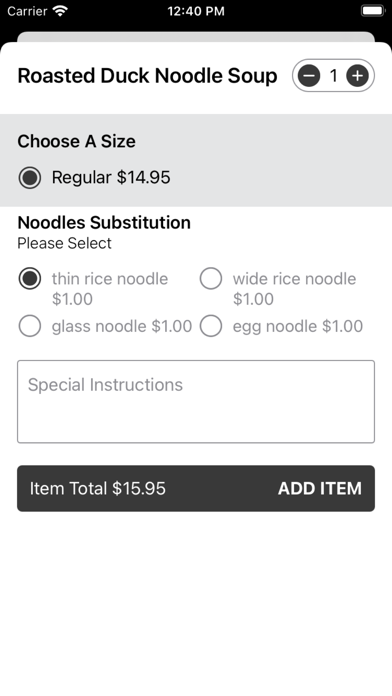Choose thin rice noodle option
Viewport: 392px width, 696px height.
point(30,279)
